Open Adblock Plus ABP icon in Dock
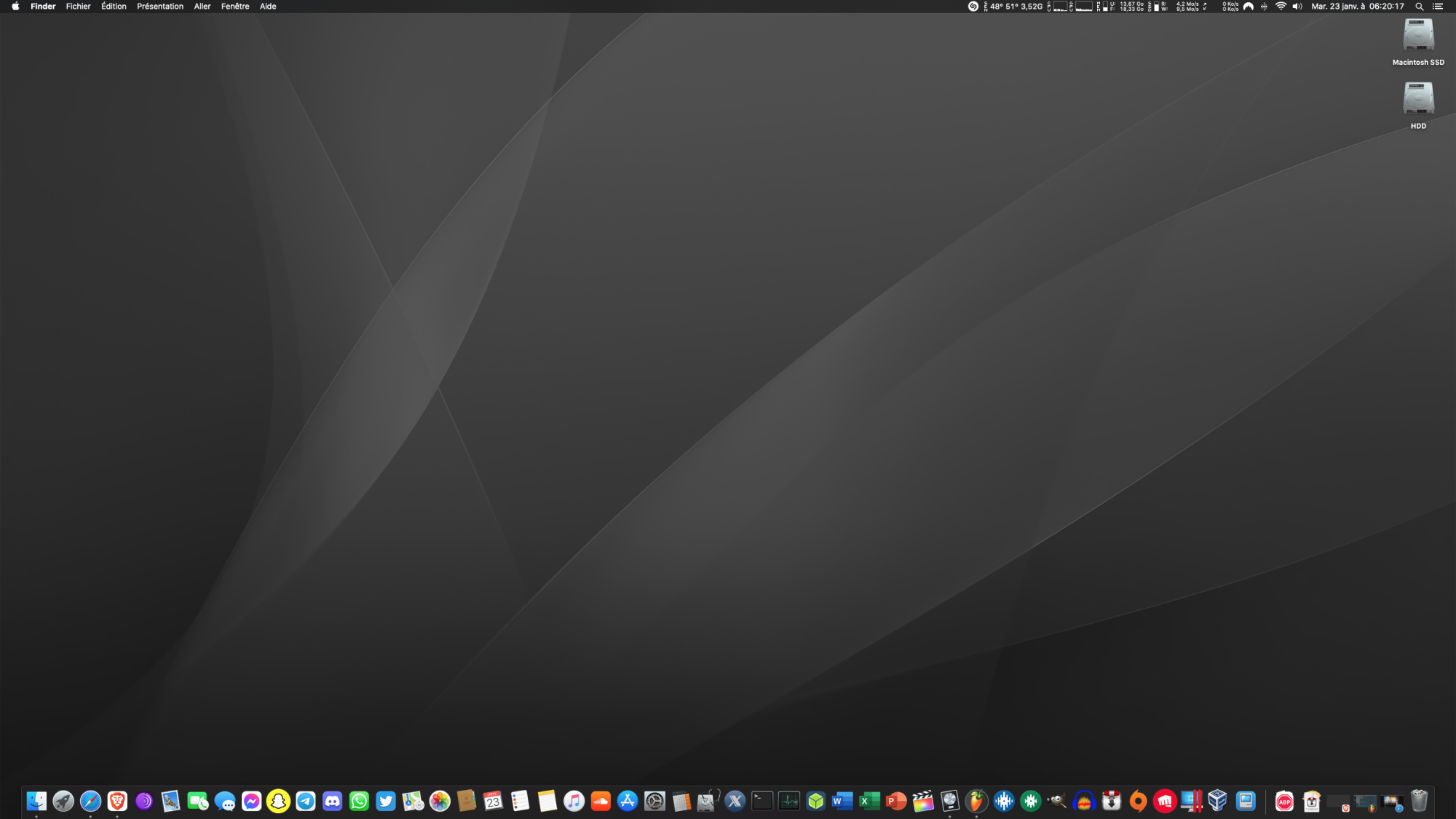1456x819 pixels. click(x=1285, y=802)
